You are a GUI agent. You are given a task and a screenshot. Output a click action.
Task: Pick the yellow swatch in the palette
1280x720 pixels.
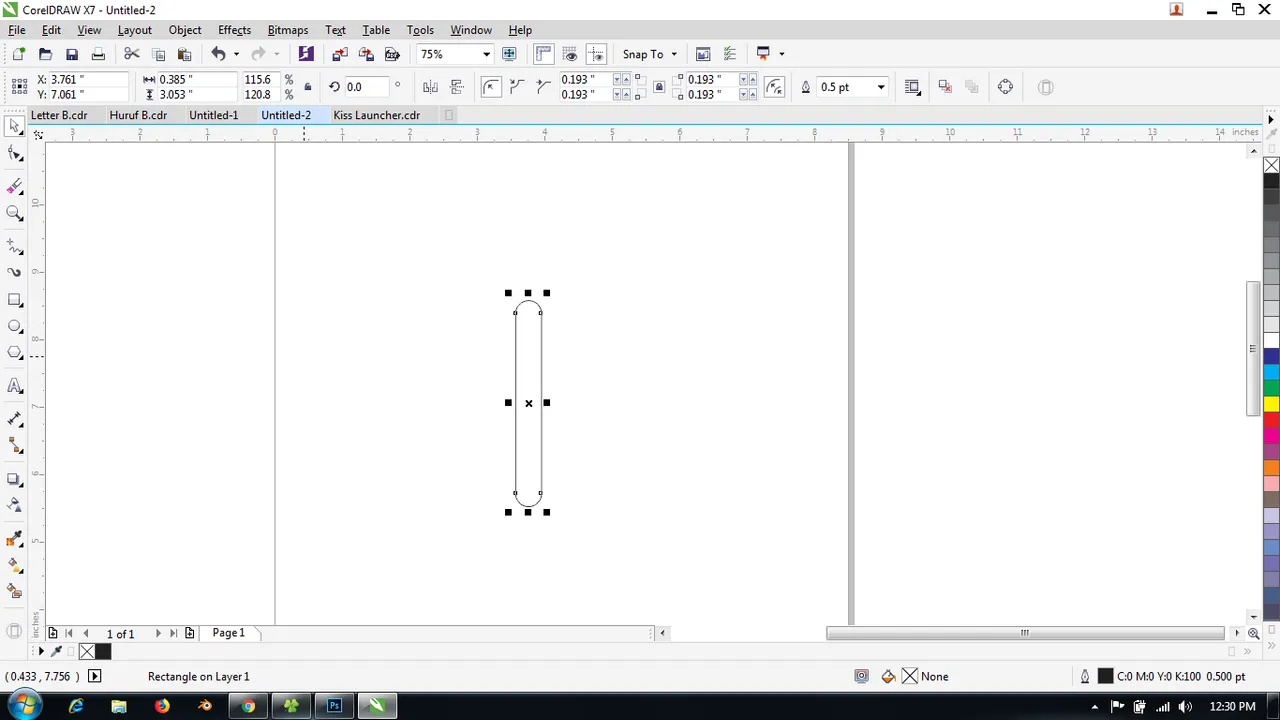pyautogui.click(x=1271, y=404)
